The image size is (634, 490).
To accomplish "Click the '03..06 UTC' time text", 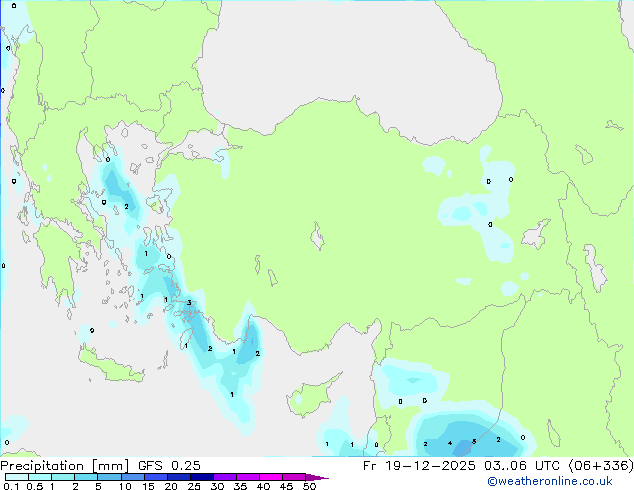I will (522, 466).
